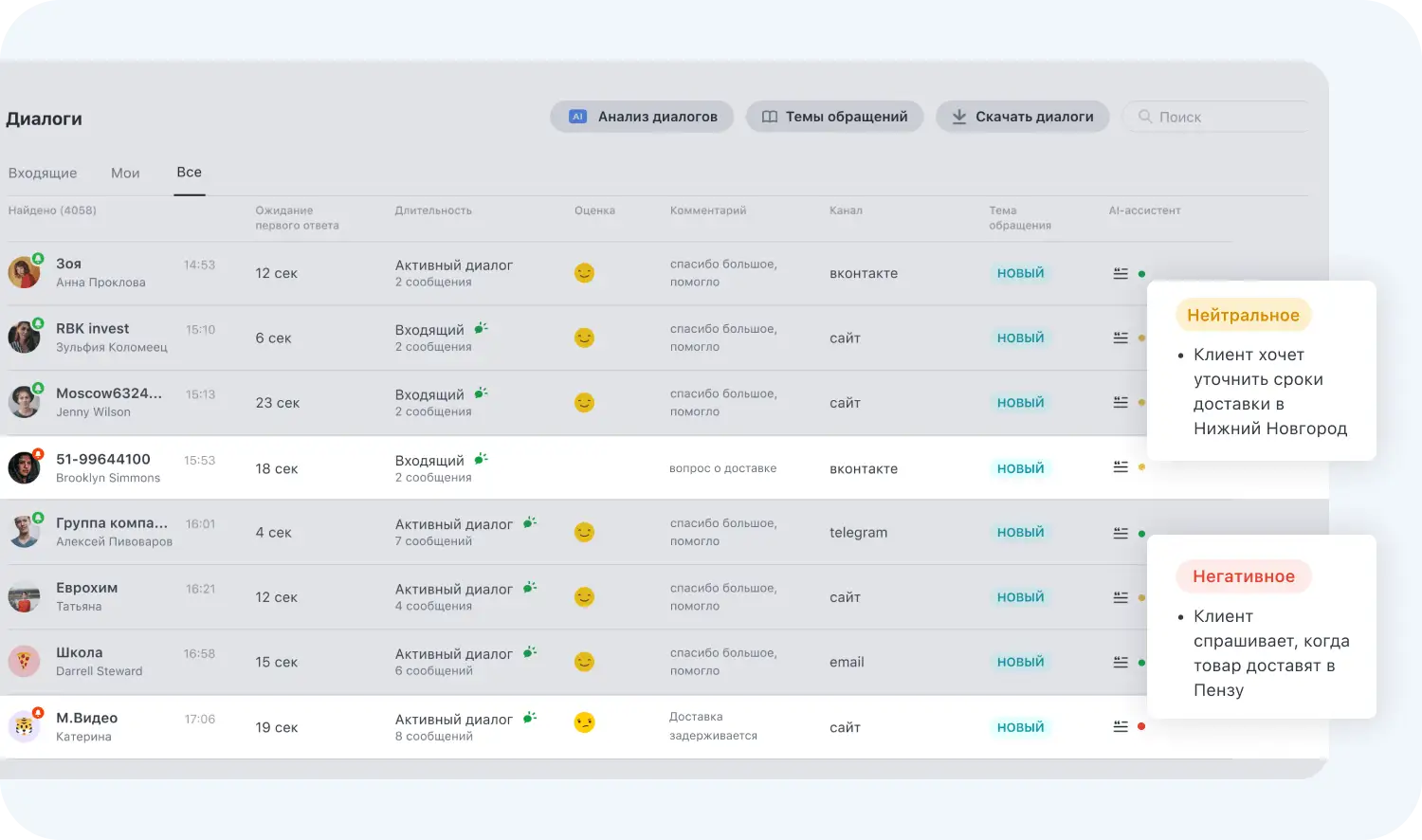
Task: Click the smiley rating icon in RBK invest row
Action: tap(584, 338)
